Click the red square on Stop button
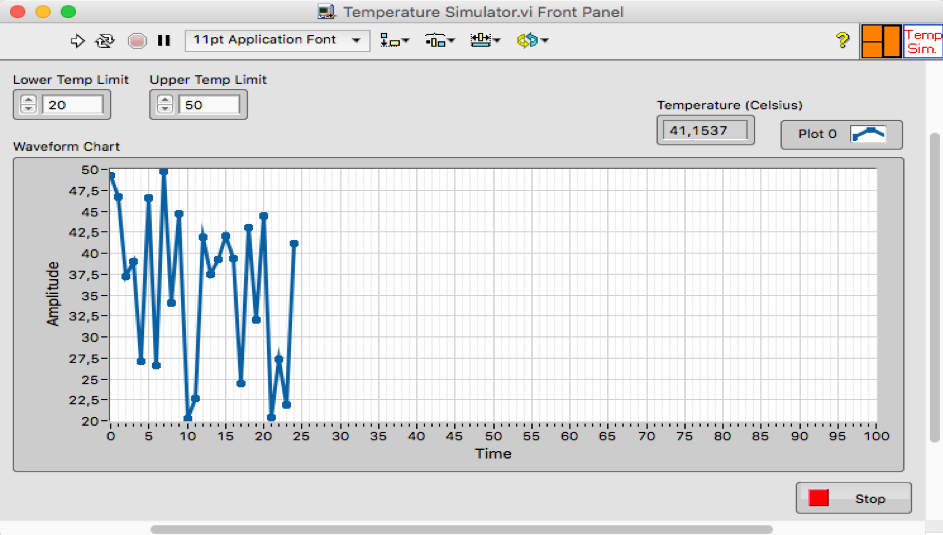Screen dimensions: 943x535 point(819,498)
